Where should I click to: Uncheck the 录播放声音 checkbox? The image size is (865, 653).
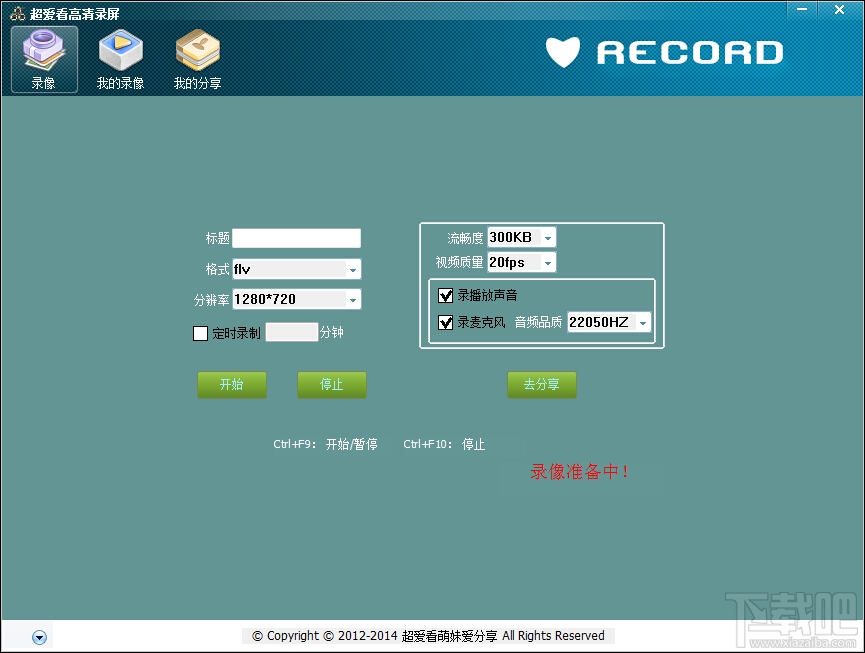click(x=445, y=296)
